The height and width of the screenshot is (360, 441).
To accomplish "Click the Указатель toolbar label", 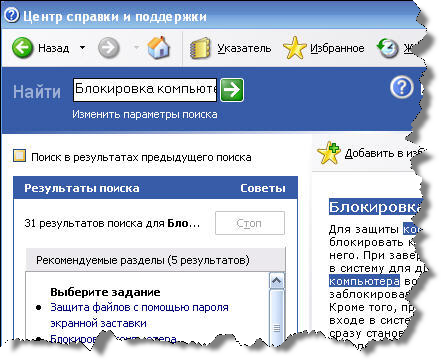I will [x=244, y=48].
